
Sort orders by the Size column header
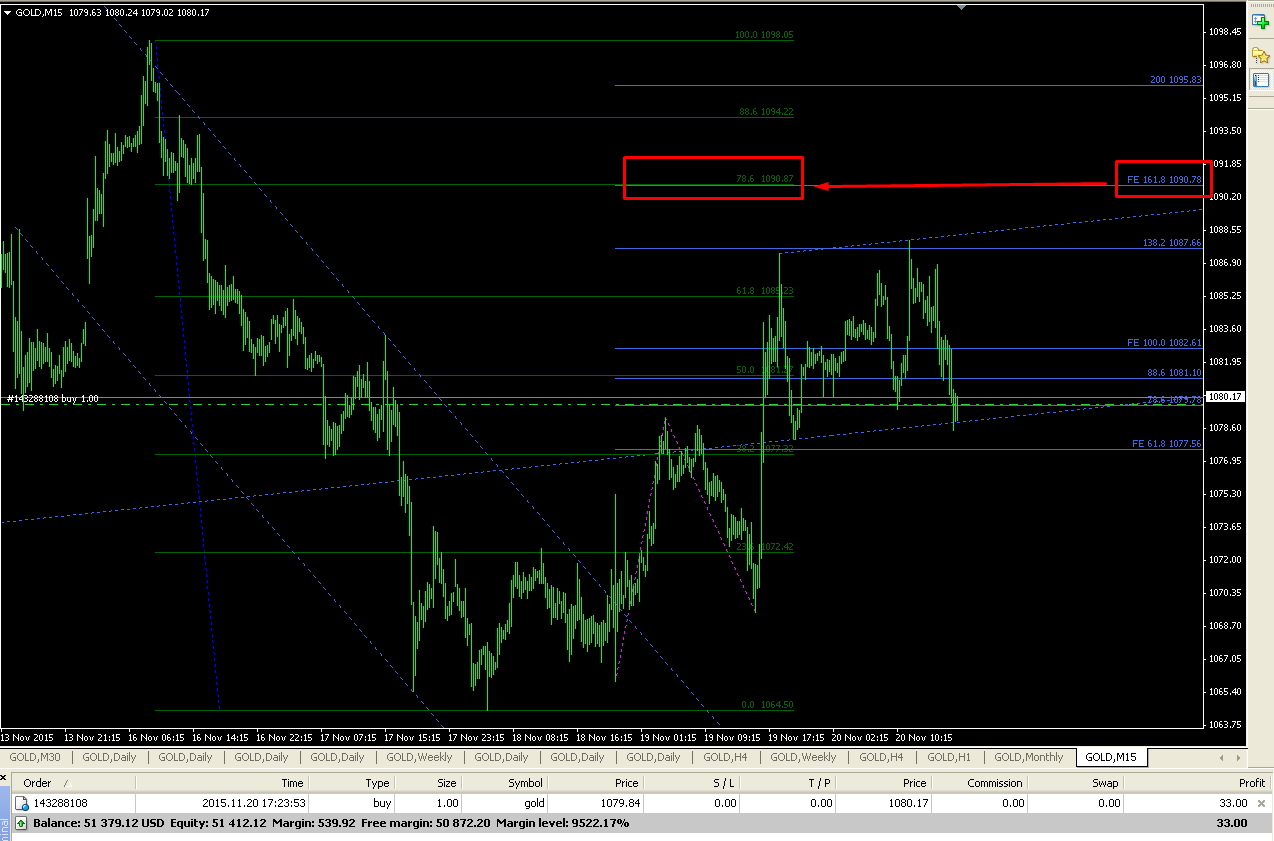pos(446,783)
